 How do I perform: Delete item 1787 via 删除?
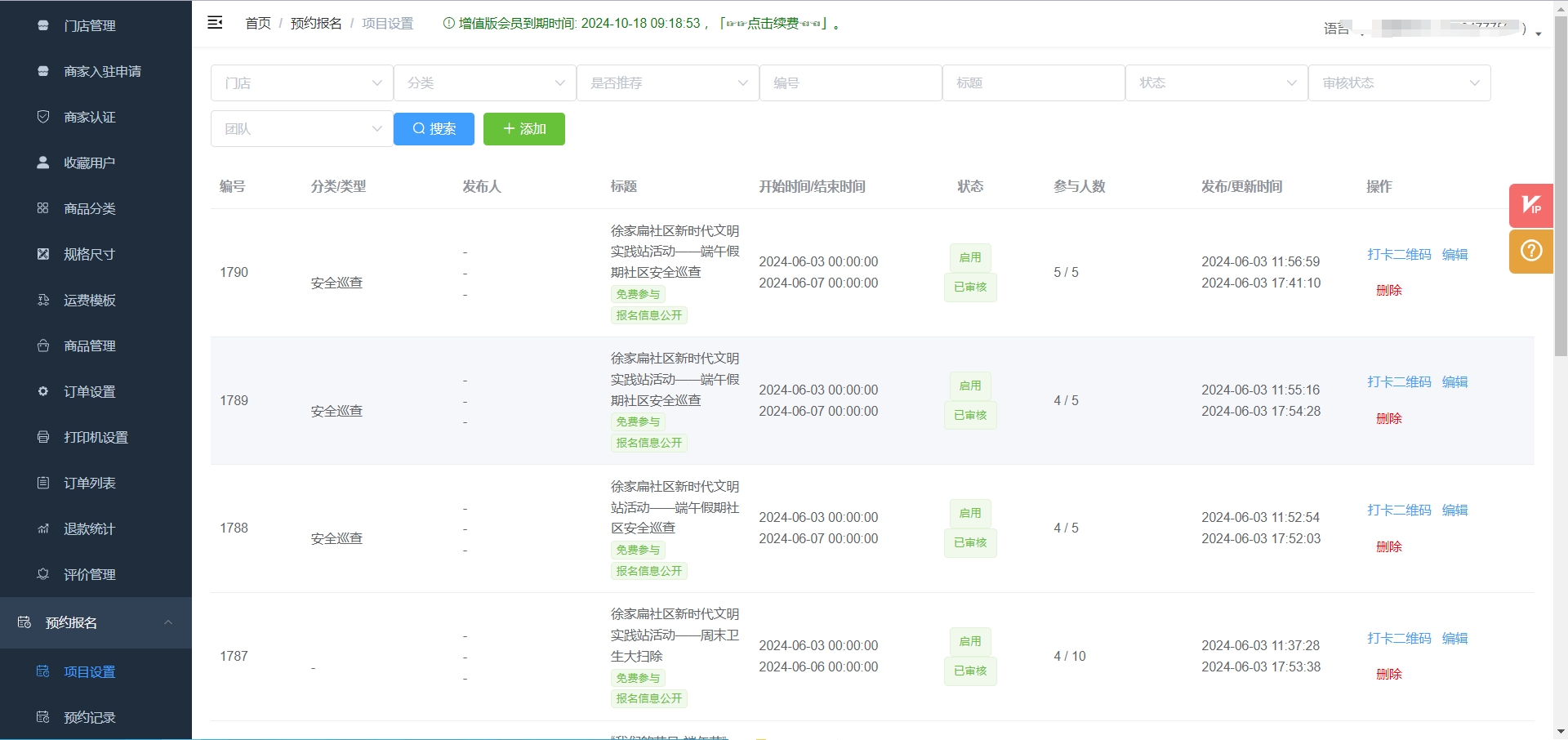click(1388, 674)
